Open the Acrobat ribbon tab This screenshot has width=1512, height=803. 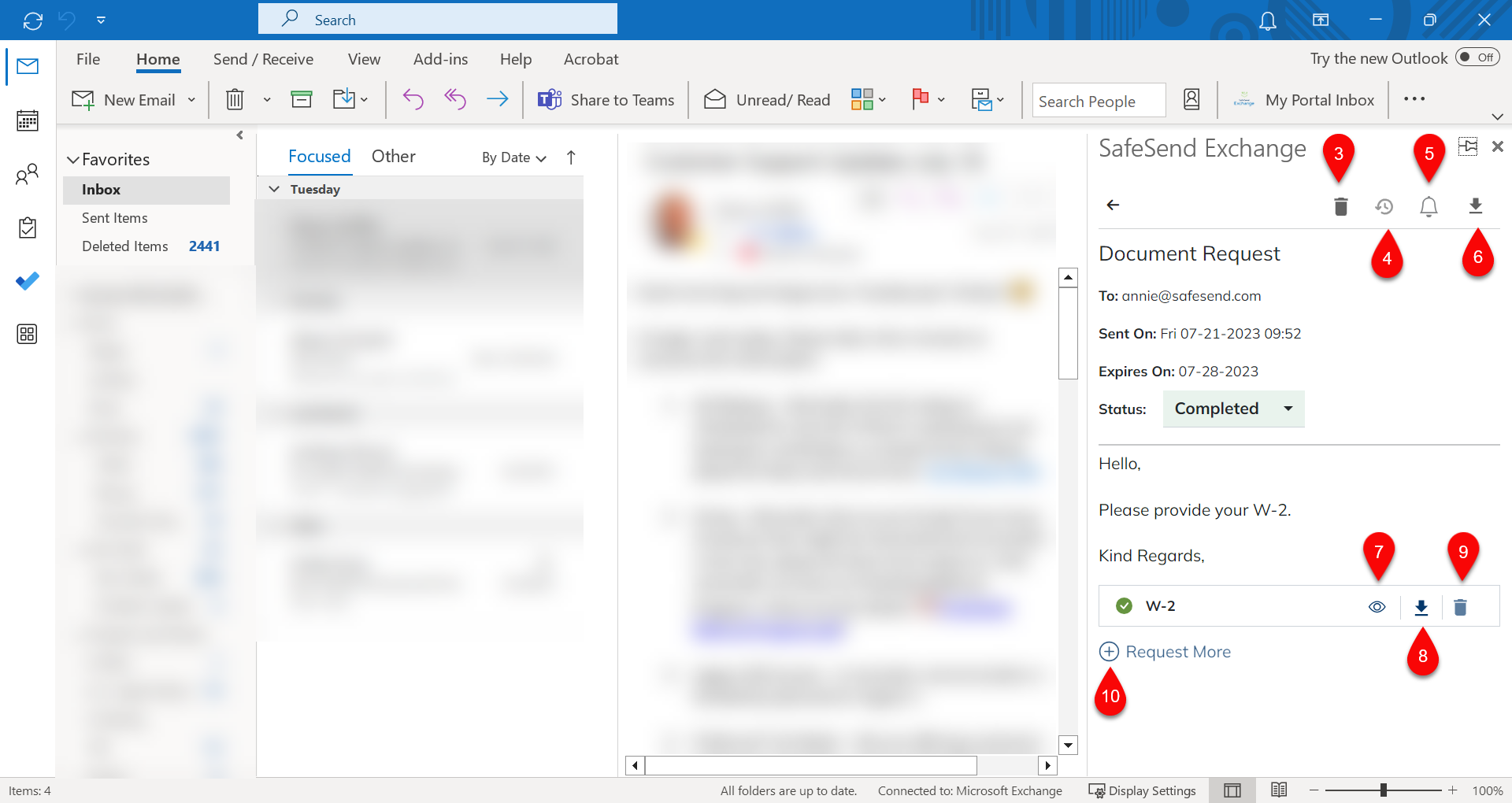(x=591, y=59)
